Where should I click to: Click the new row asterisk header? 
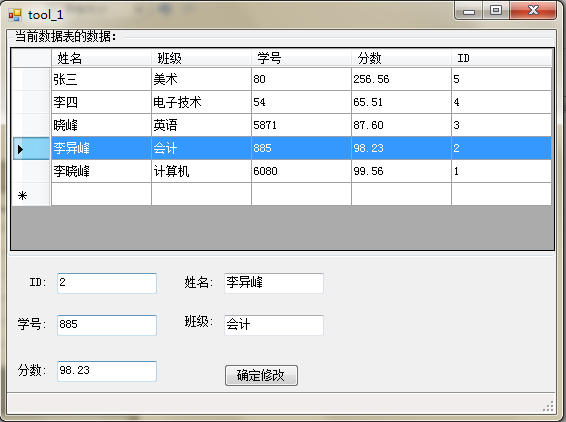(x=31, y=195)
